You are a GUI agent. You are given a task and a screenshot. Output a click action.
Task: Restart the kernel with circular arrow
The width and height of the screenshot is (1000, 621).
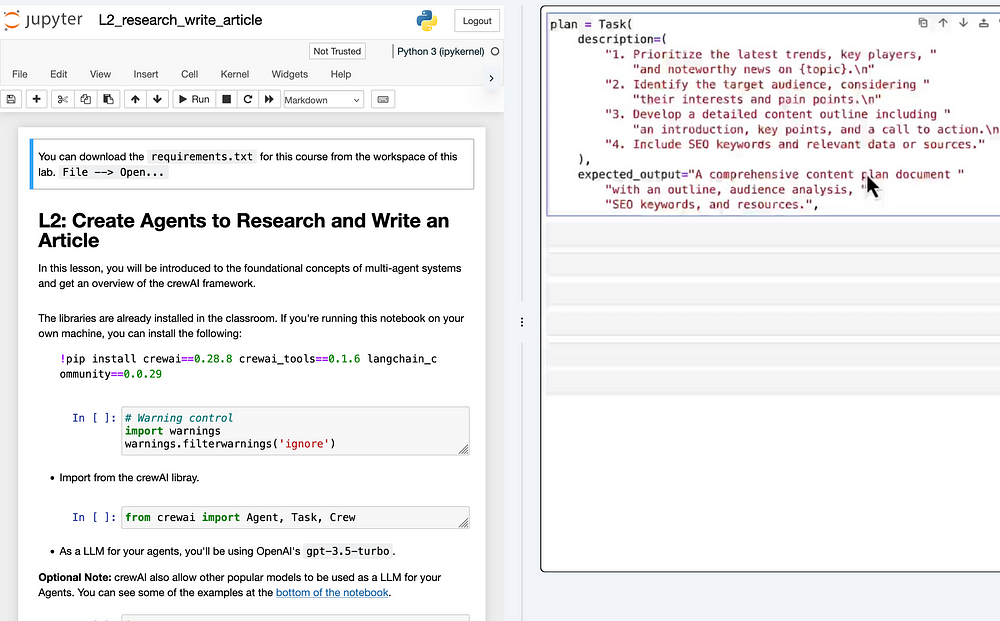248,99
